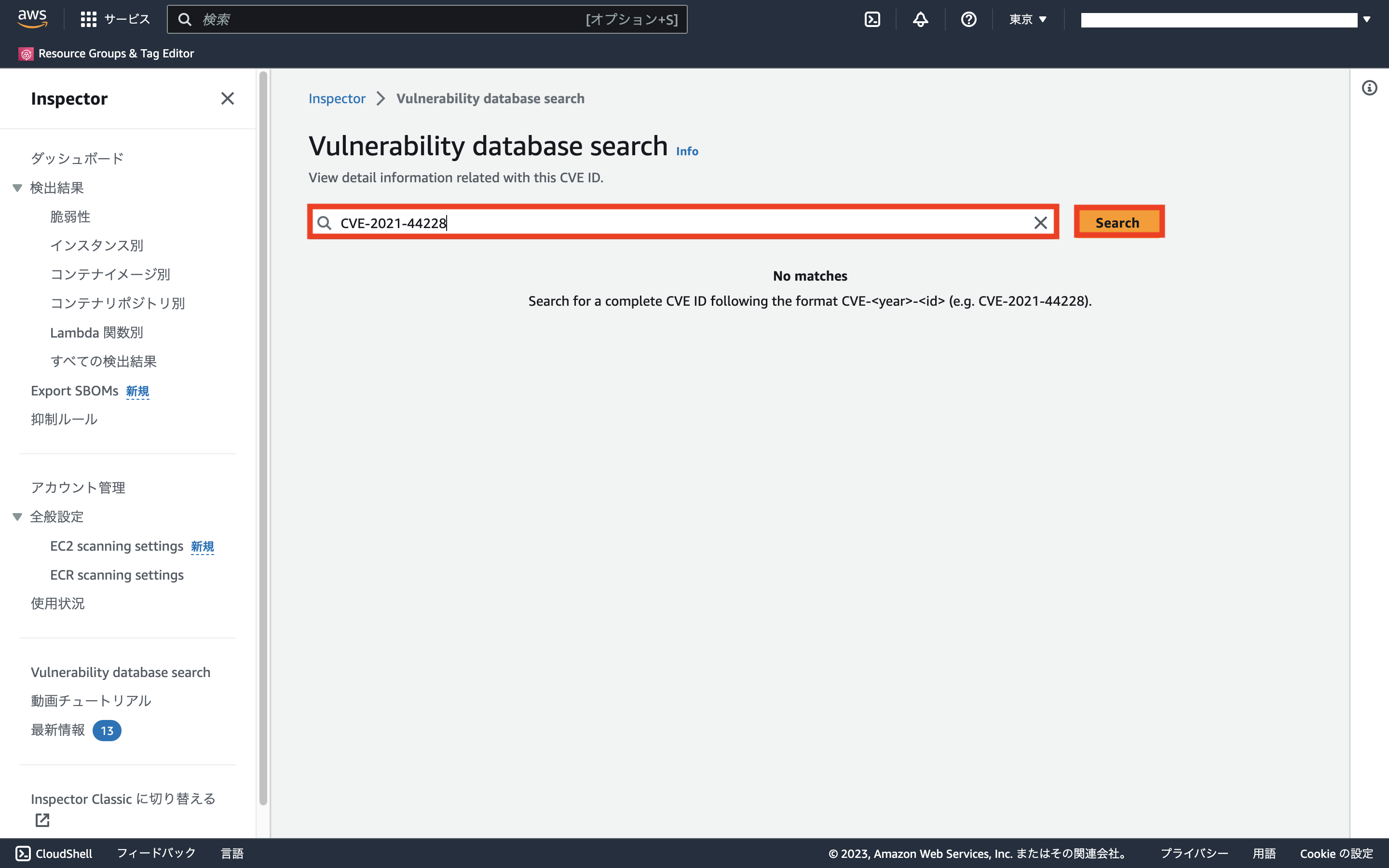The height and width of the screenshot is (868, 1389).
Task: Open 動画チュートリアル
Action: (x=91, y=700)
